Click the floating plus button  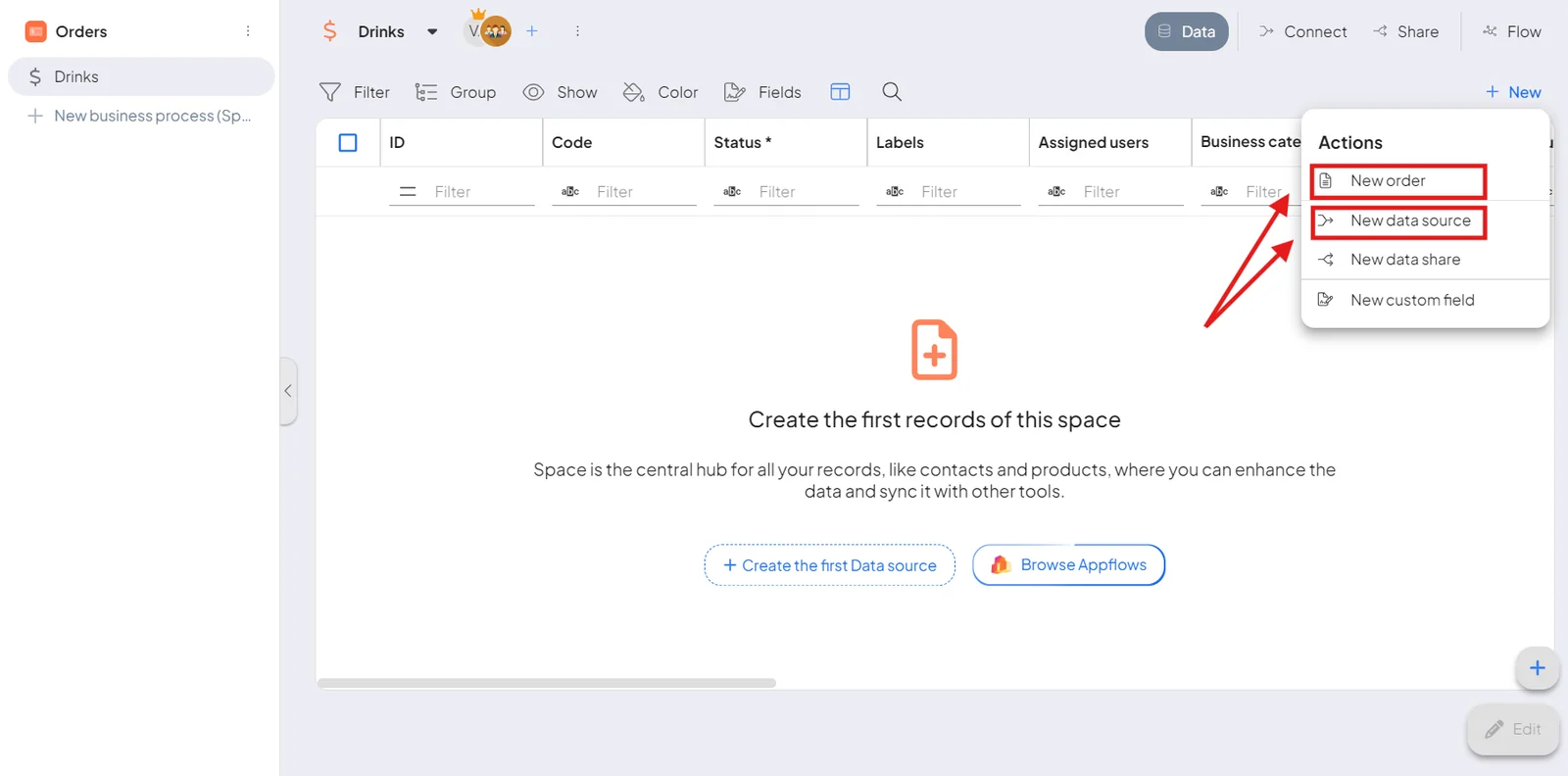(x=1537, y=668)
